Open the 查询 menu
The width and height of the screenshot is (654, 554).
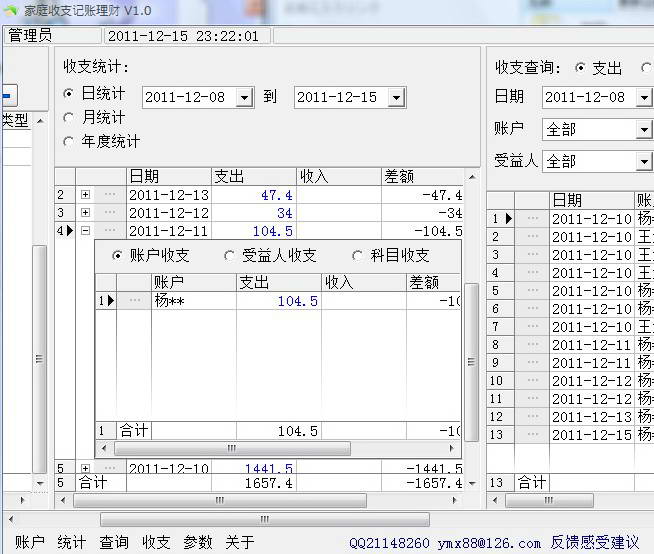point(114,542)
